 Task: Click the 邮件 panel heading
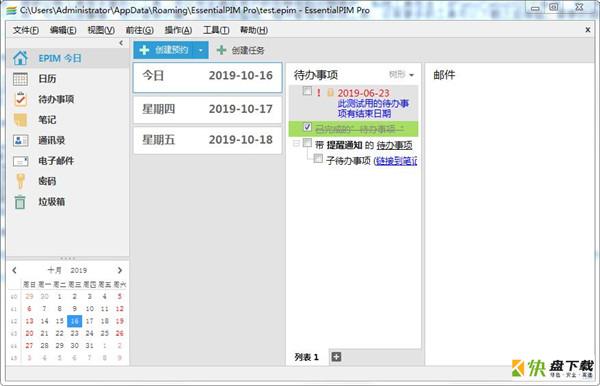coord(444,75)
